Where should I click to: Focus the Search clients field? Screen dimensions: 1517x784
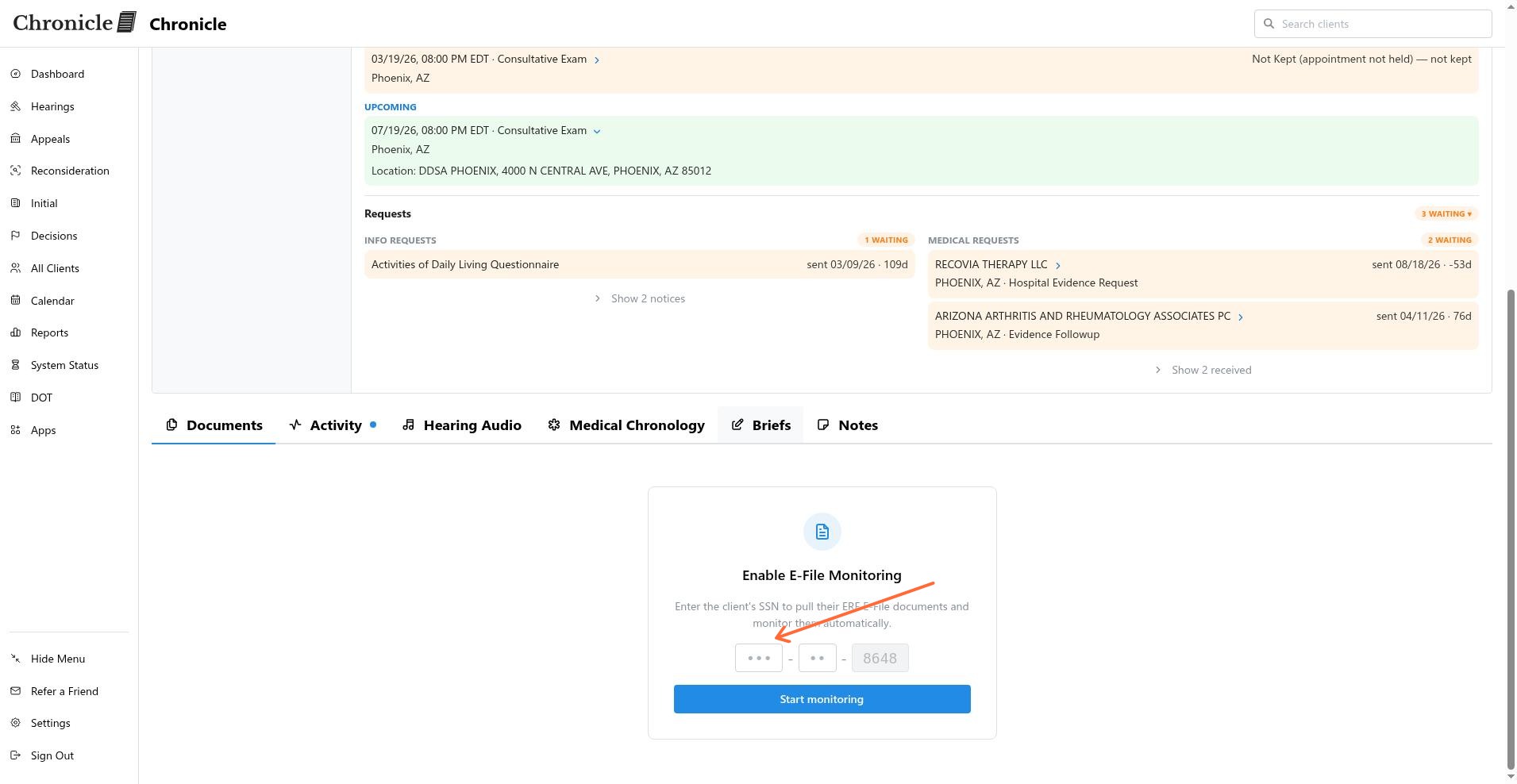[x=1373, y=24]
